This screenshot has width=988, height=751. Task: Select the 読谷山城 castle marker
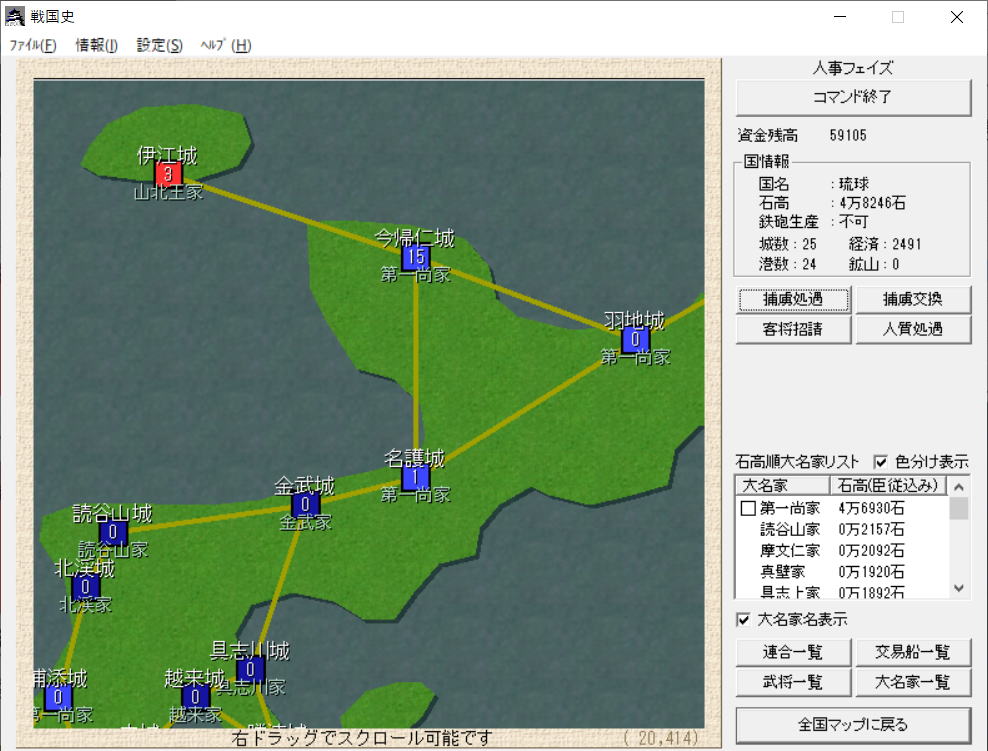coord(113,533)
